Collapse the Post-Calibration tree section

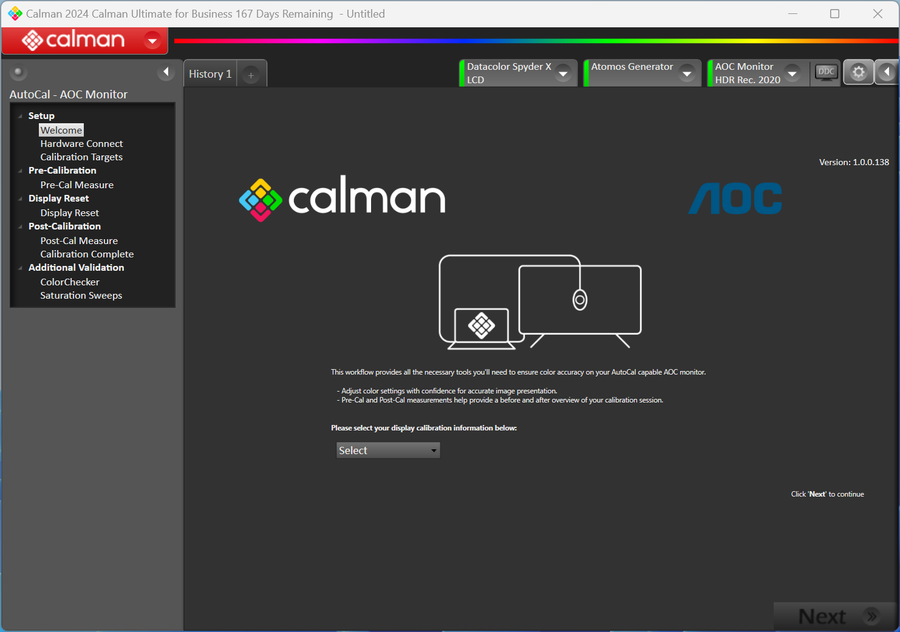point(21,226)
